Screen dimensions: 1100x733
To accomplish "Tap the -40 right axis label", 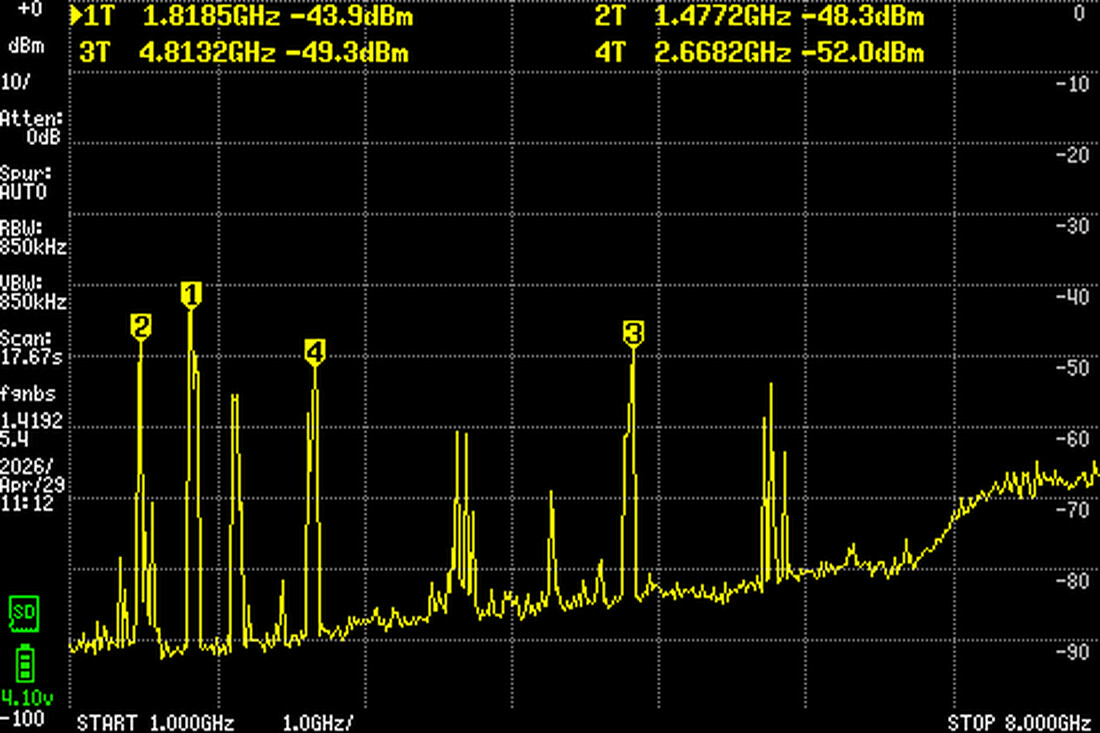I will (1072, 297).
